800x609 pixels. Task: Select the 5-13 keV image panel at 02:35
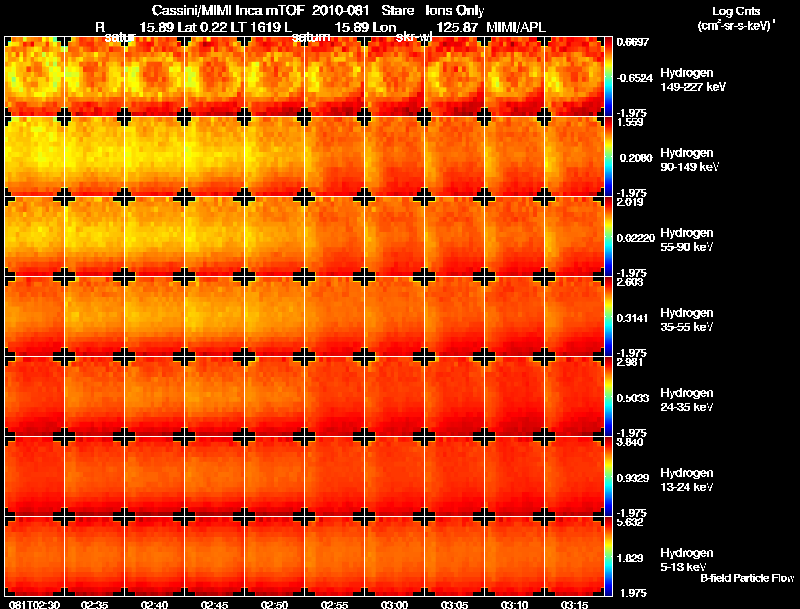tap(94, 557)
